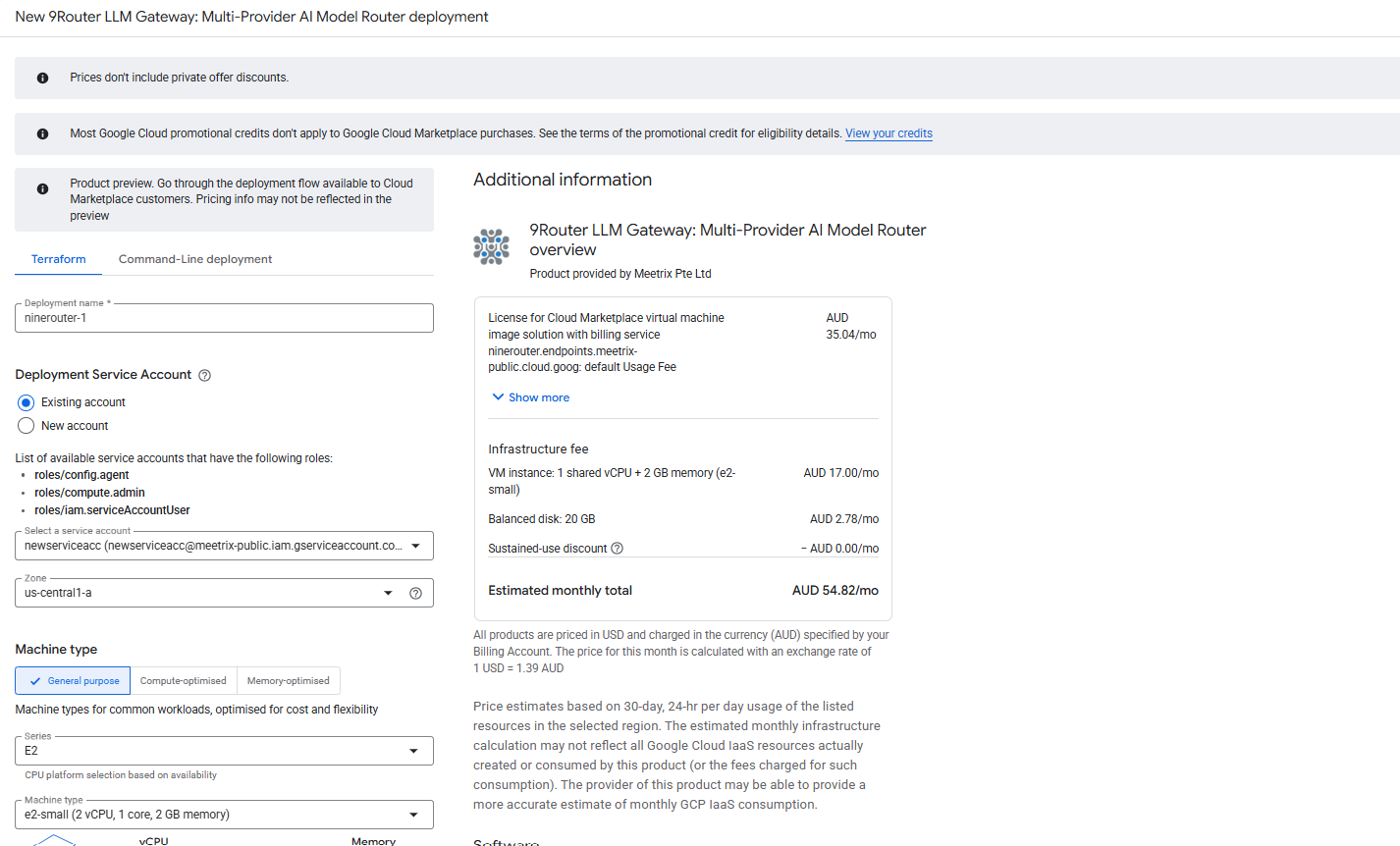Click the info icon beside Product preview notice
The height and width of the screenshot is (846, 1400).
tap(42, 189)
